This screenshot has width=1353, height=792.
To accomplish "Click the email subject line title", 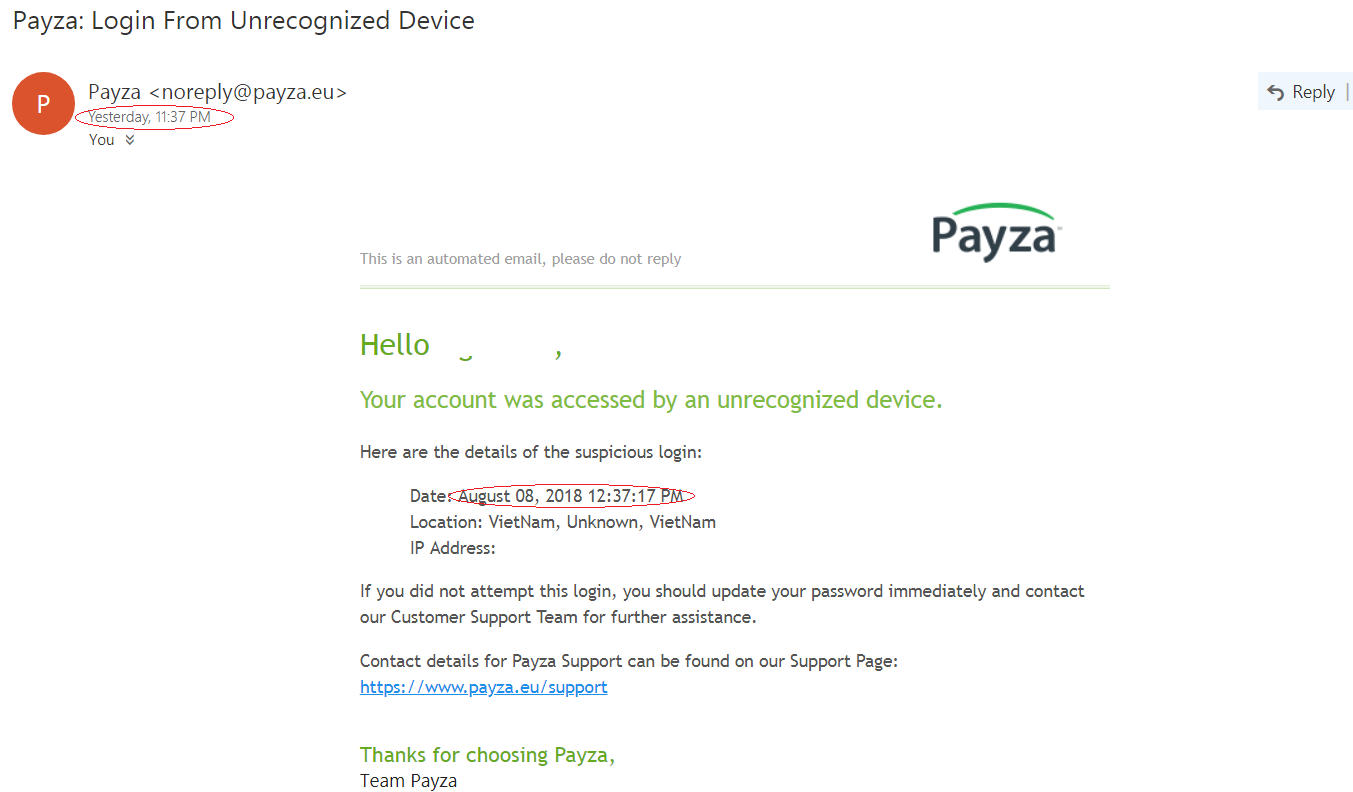I will point(243,20).
